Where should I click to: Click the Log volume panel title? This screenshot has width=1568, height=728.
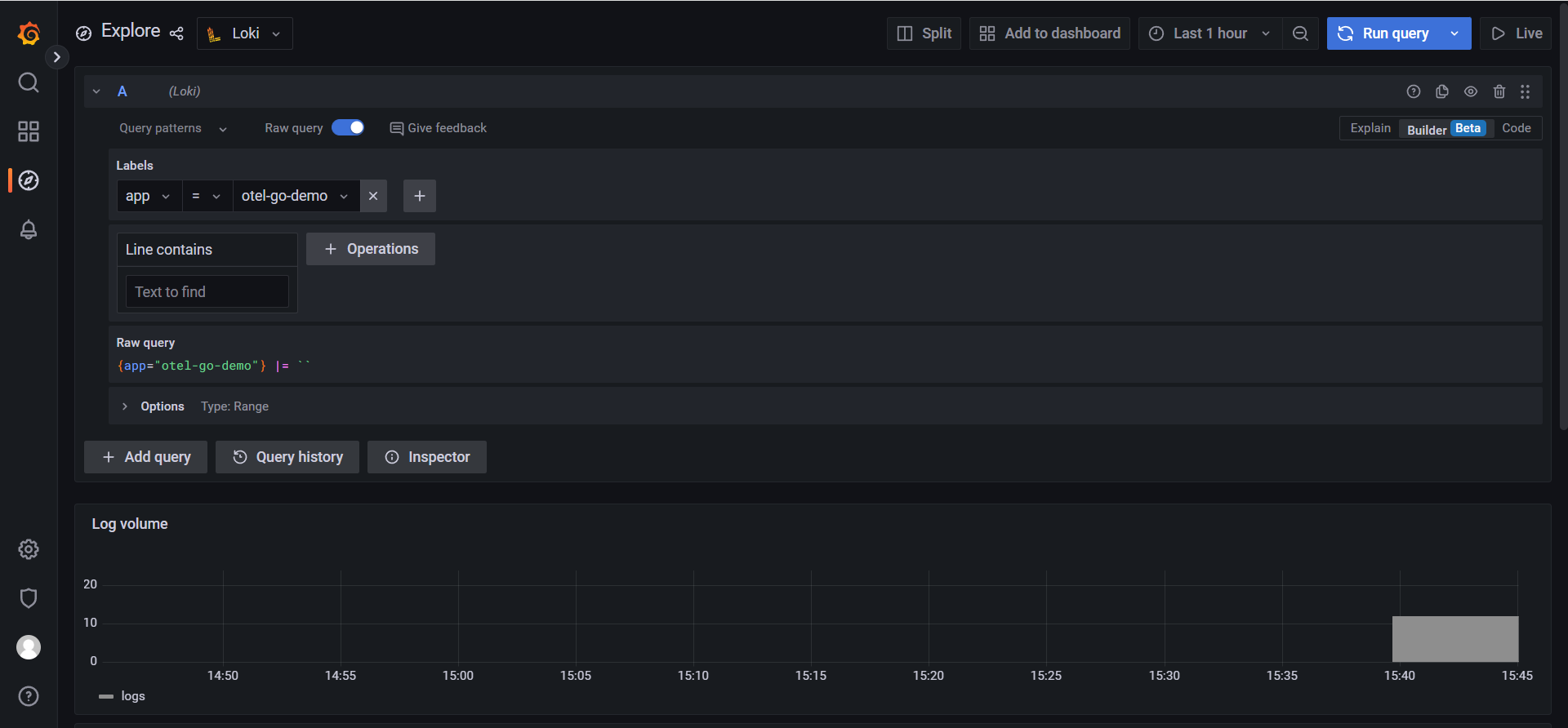pos(130,524)
